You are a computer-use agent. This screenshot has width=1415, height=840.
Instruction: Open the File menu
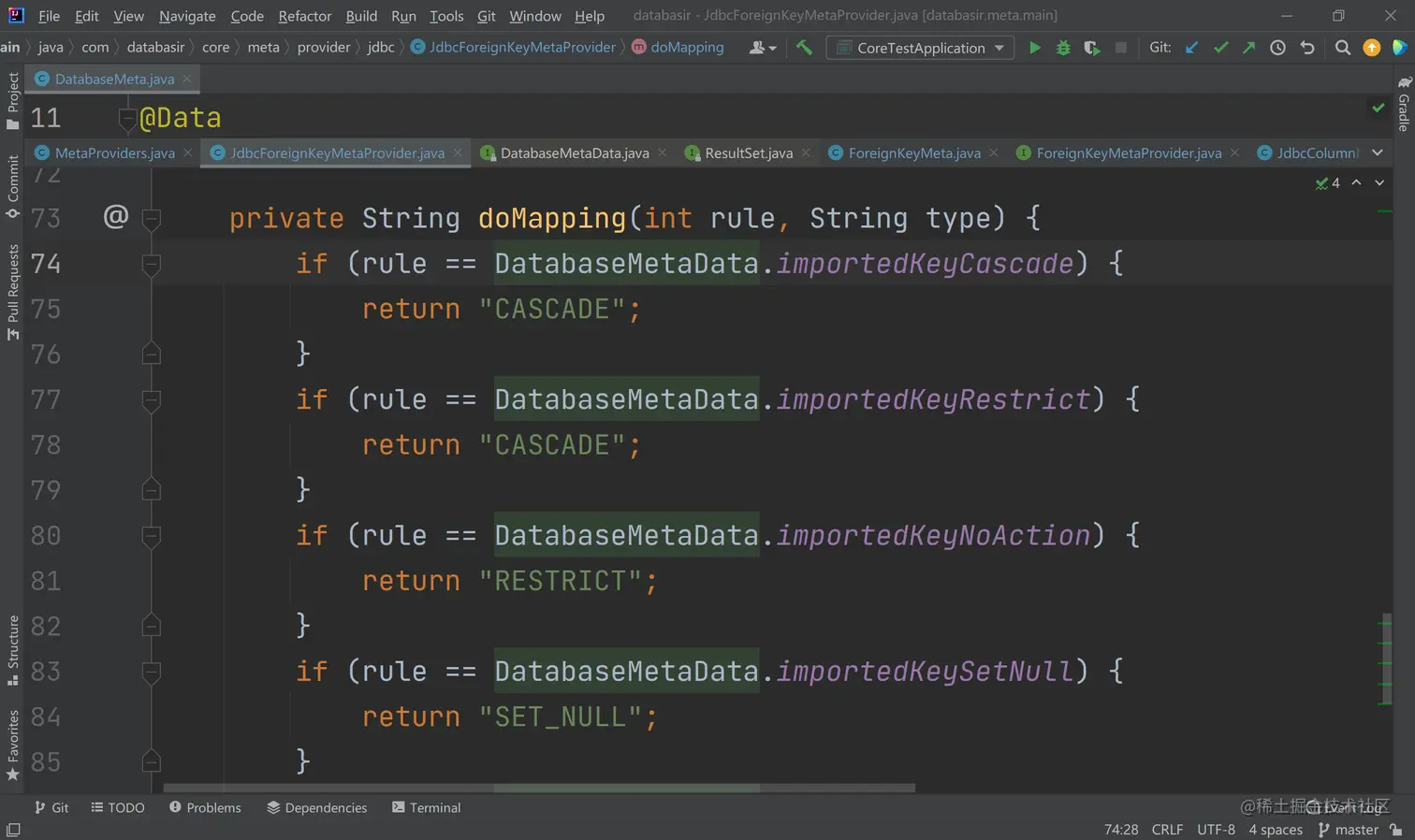point(50,16)
